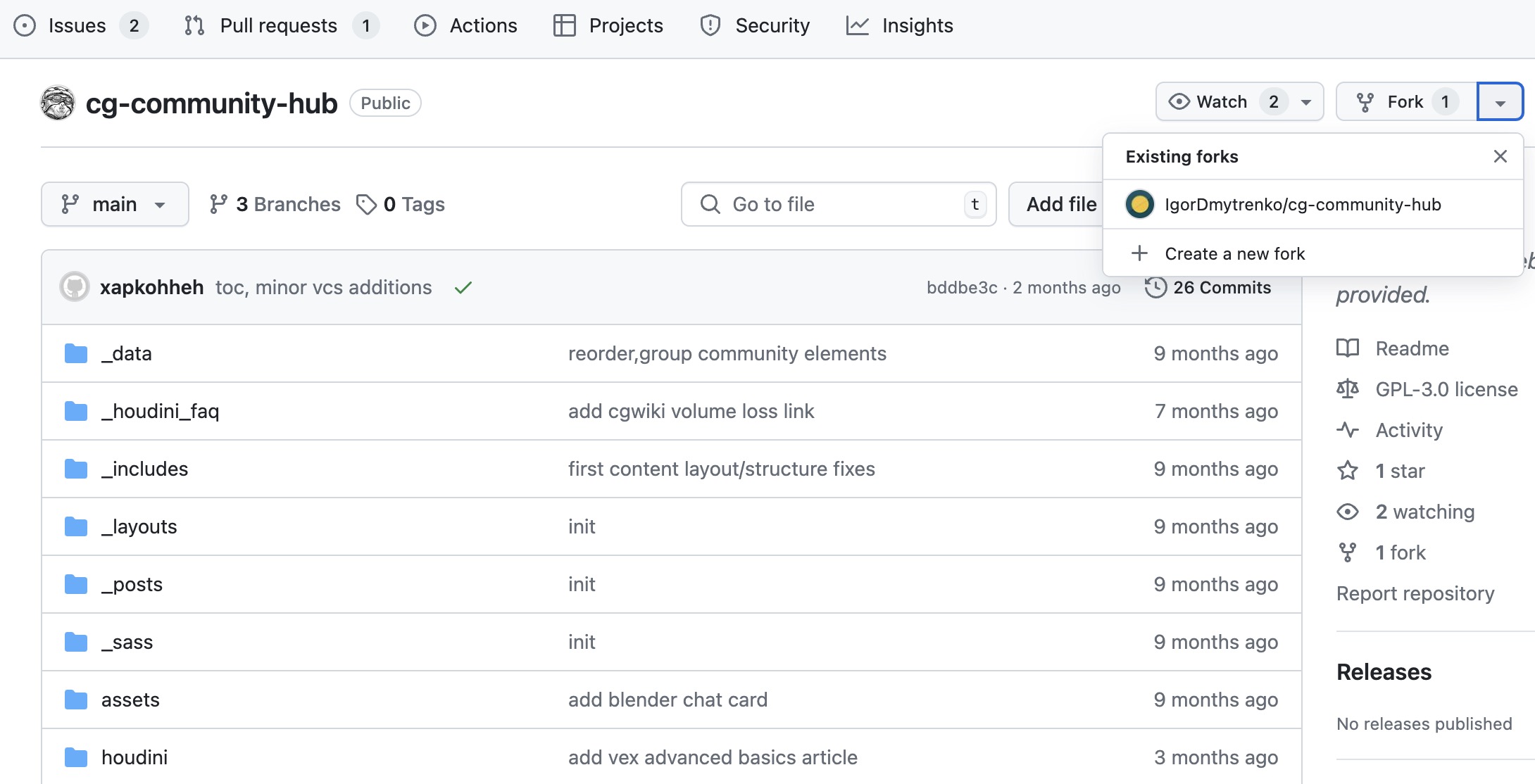Click the houdini folder icon

[76, 757]
